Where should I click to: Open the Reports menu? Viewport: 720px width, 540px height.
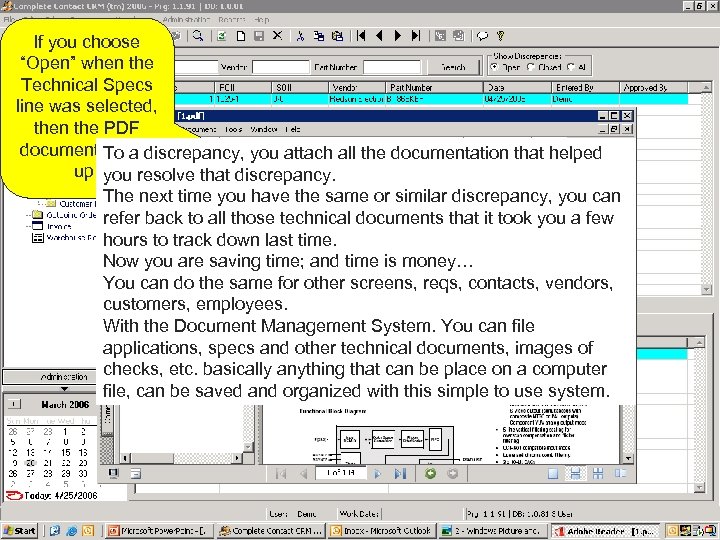point(231,20)
